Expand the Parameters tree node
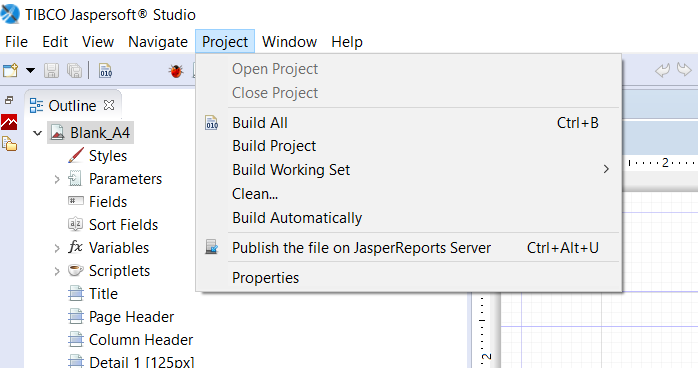Image resolution: width=698 pixels, height=368 pixels. coord(57,179)
